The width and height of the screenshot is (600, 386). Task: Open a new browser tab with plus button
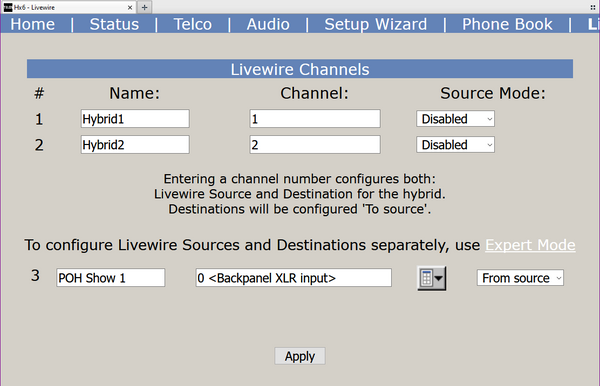(x=144, y=7)
